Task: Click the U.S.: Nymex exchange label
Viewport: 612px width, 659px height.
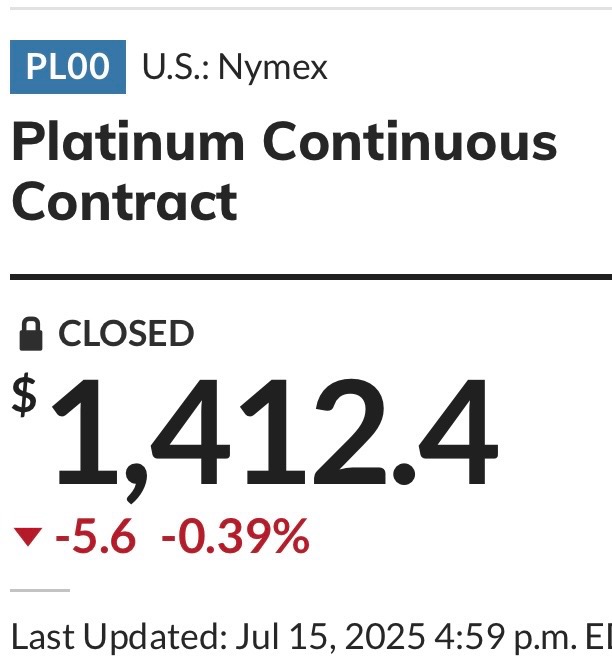Action: tap(235, 67)
